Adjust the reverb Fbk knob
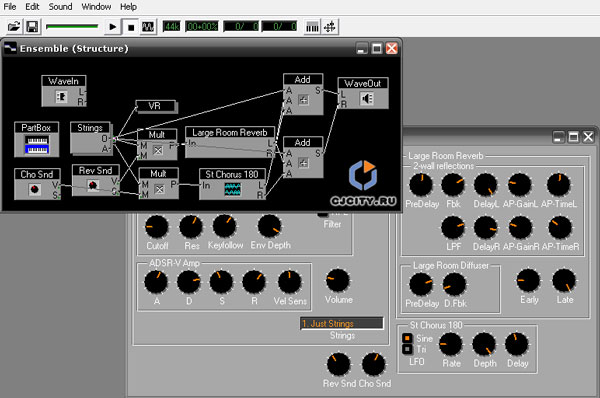 [x=453, y=185]
